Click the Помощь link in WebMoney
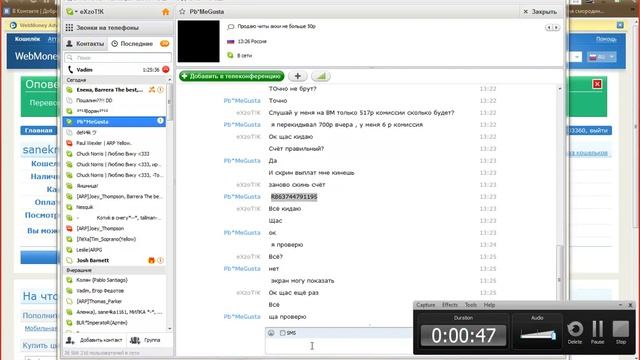The image size is (640, 360). pos(606,39)
